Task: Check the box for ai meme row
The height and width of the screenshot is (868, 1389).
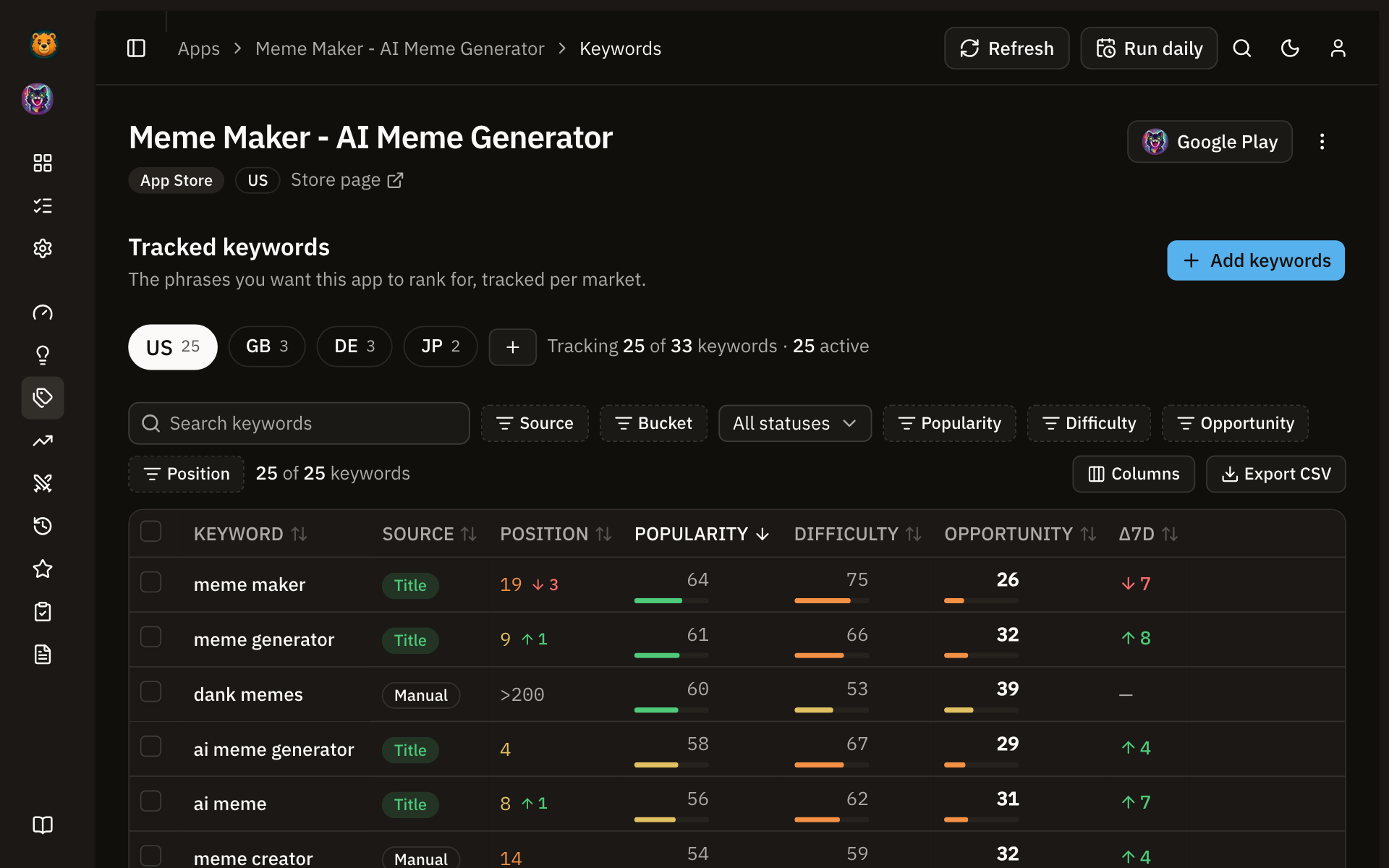Action: pos(150,801)
